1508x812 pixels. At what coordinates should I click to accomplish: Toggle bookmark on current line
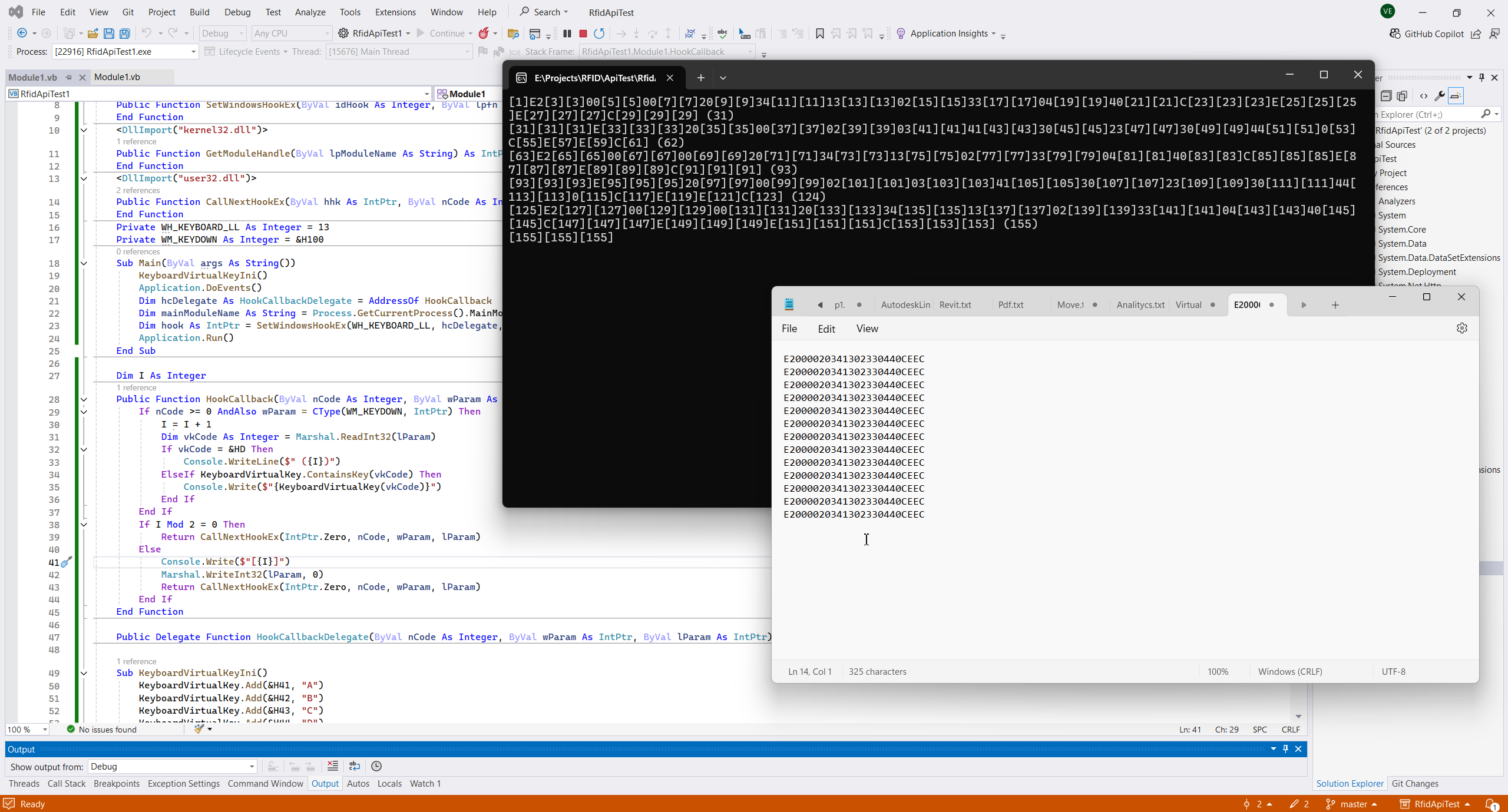(819, 34)
